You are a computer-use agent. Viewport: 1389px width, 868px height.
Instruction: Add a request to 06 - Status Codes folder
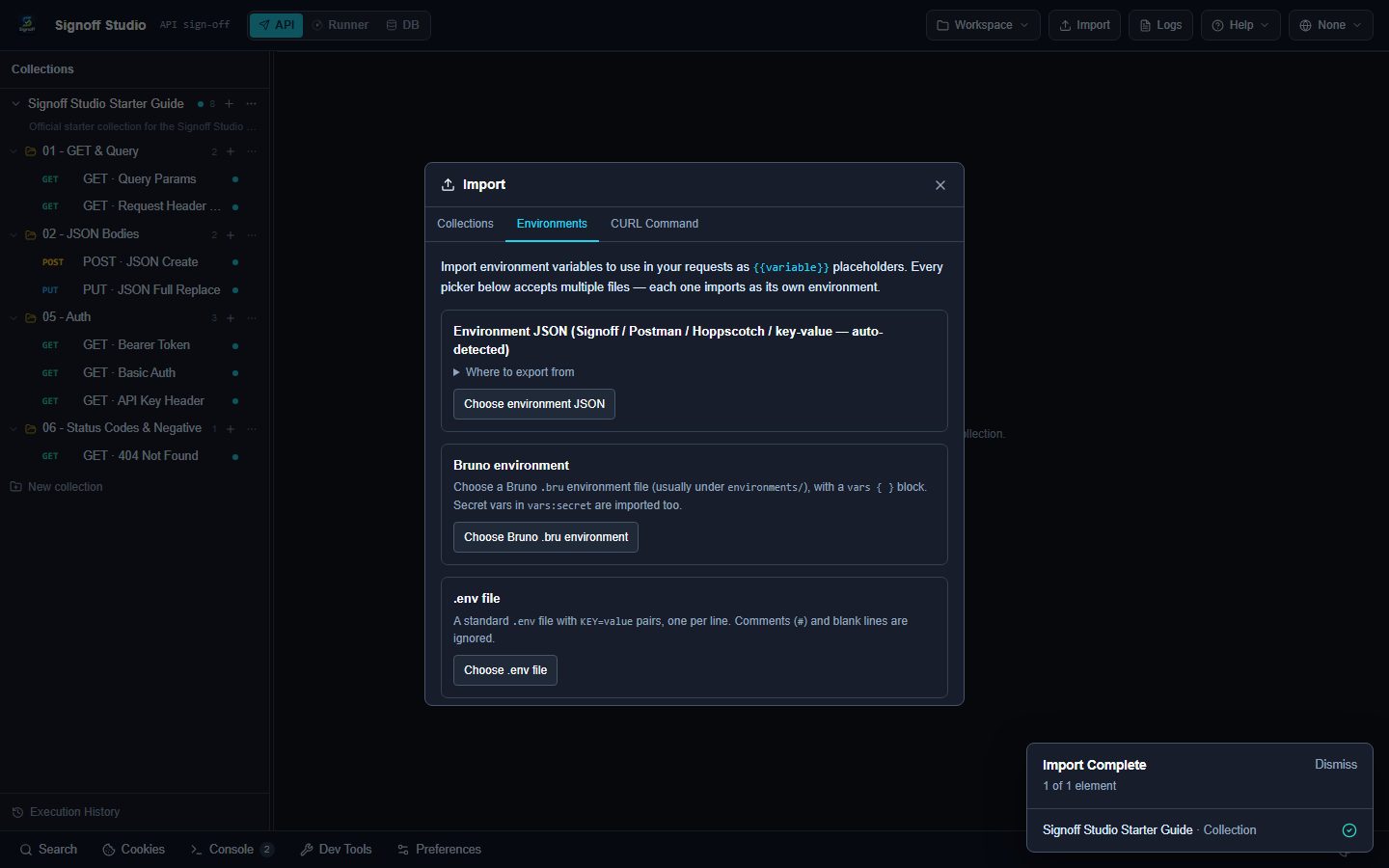tap(231, 429)
